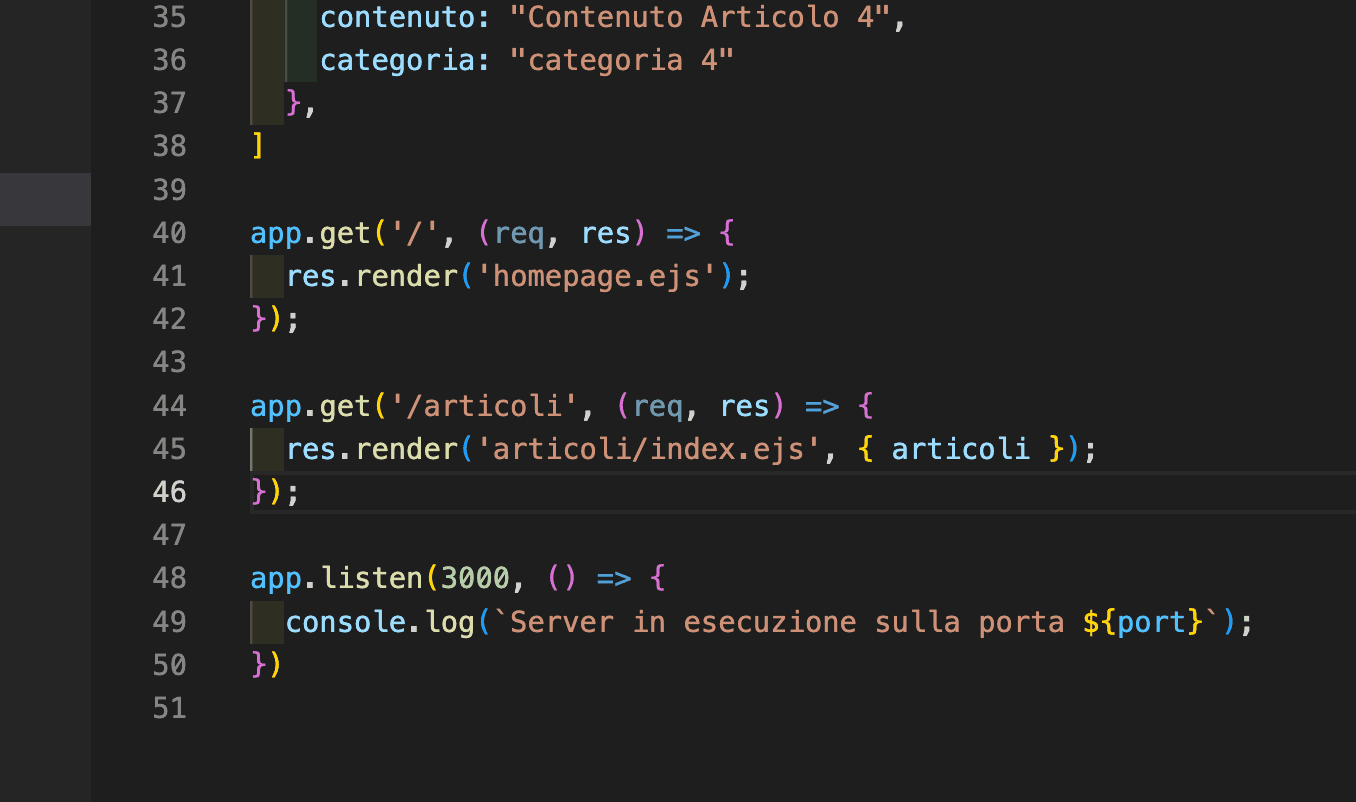Click the render method on line 45

(405, 449)
